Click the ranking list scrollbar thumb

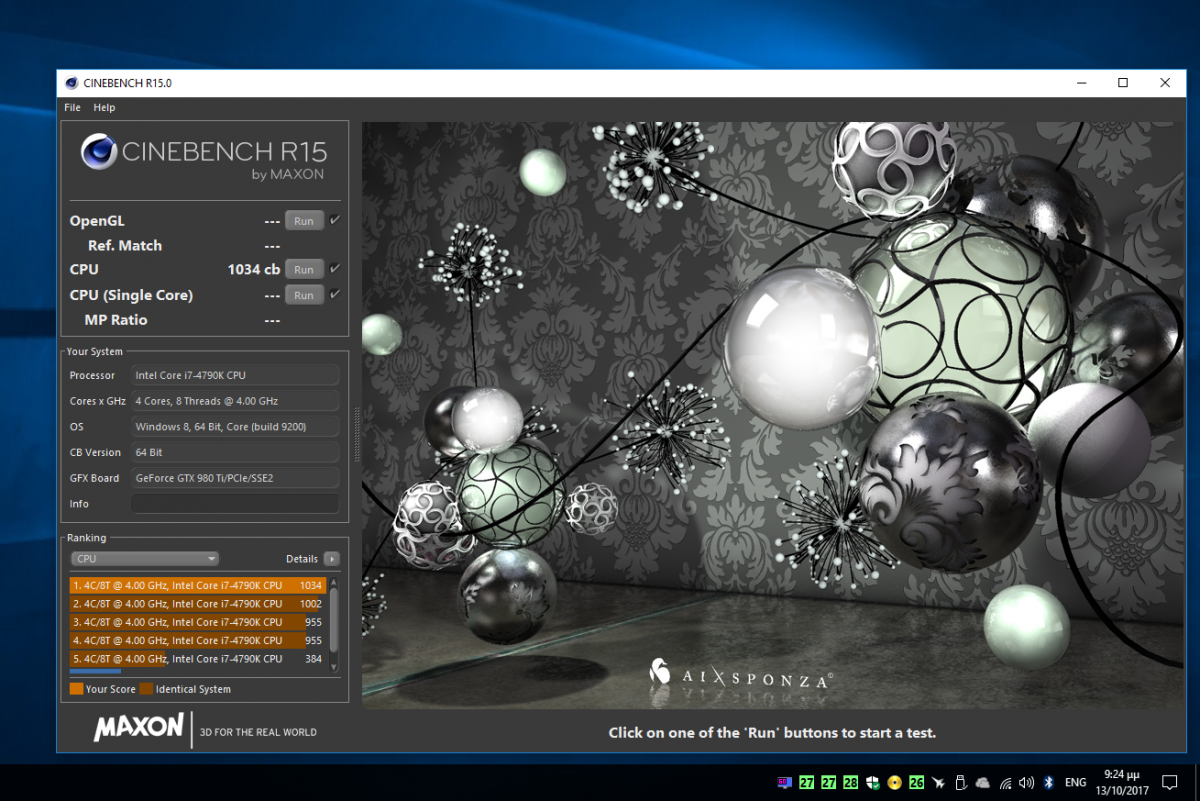point(334,621)
